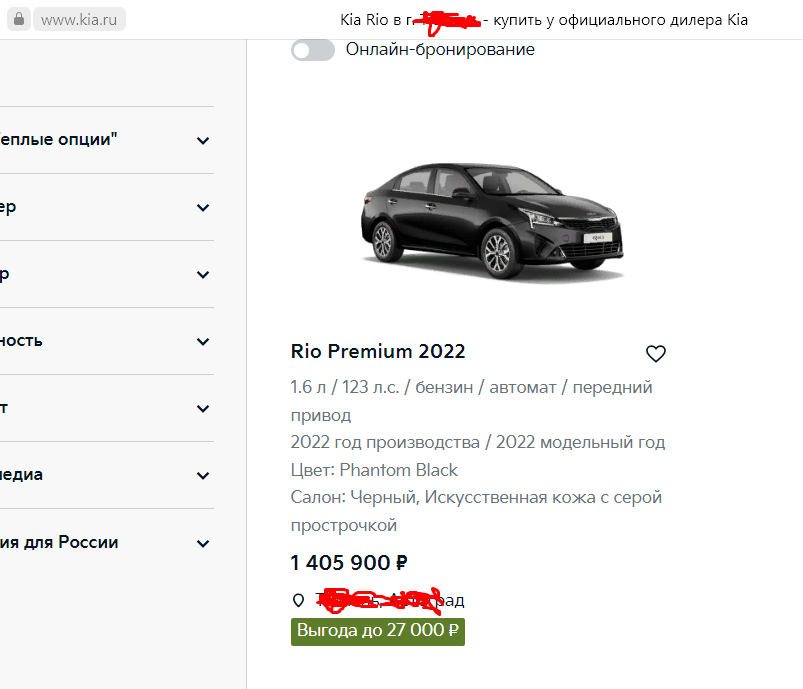803x689 pixels.
Task: Click the green "Выгода до 27 000 ₽" badge
Action: click(378, 631)
